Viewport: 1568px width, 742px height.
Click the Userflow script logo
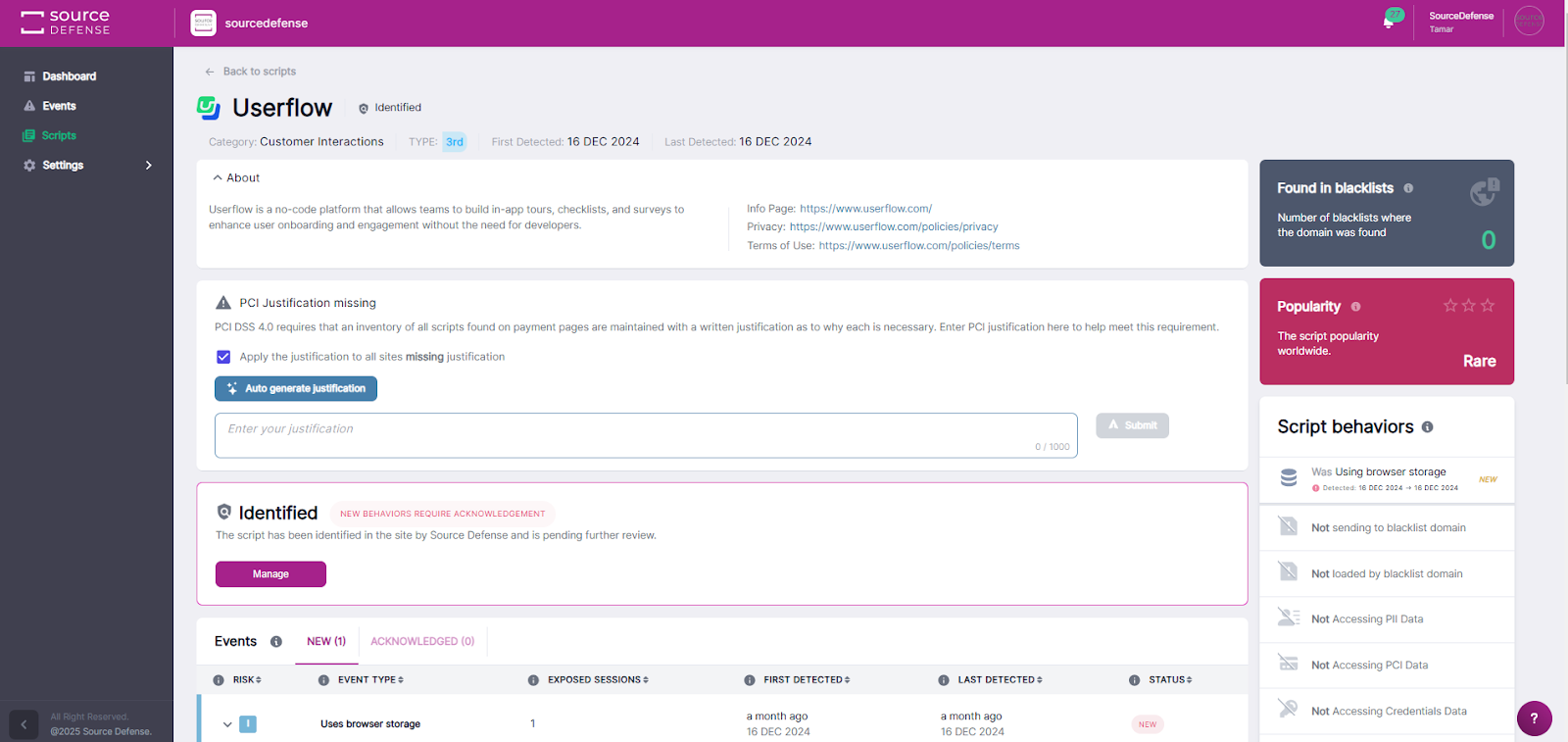tap(209, 107)
